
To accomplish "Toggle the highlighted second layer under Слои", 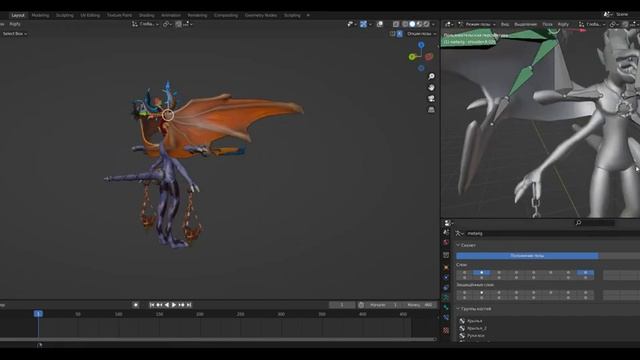I will 481,272.
